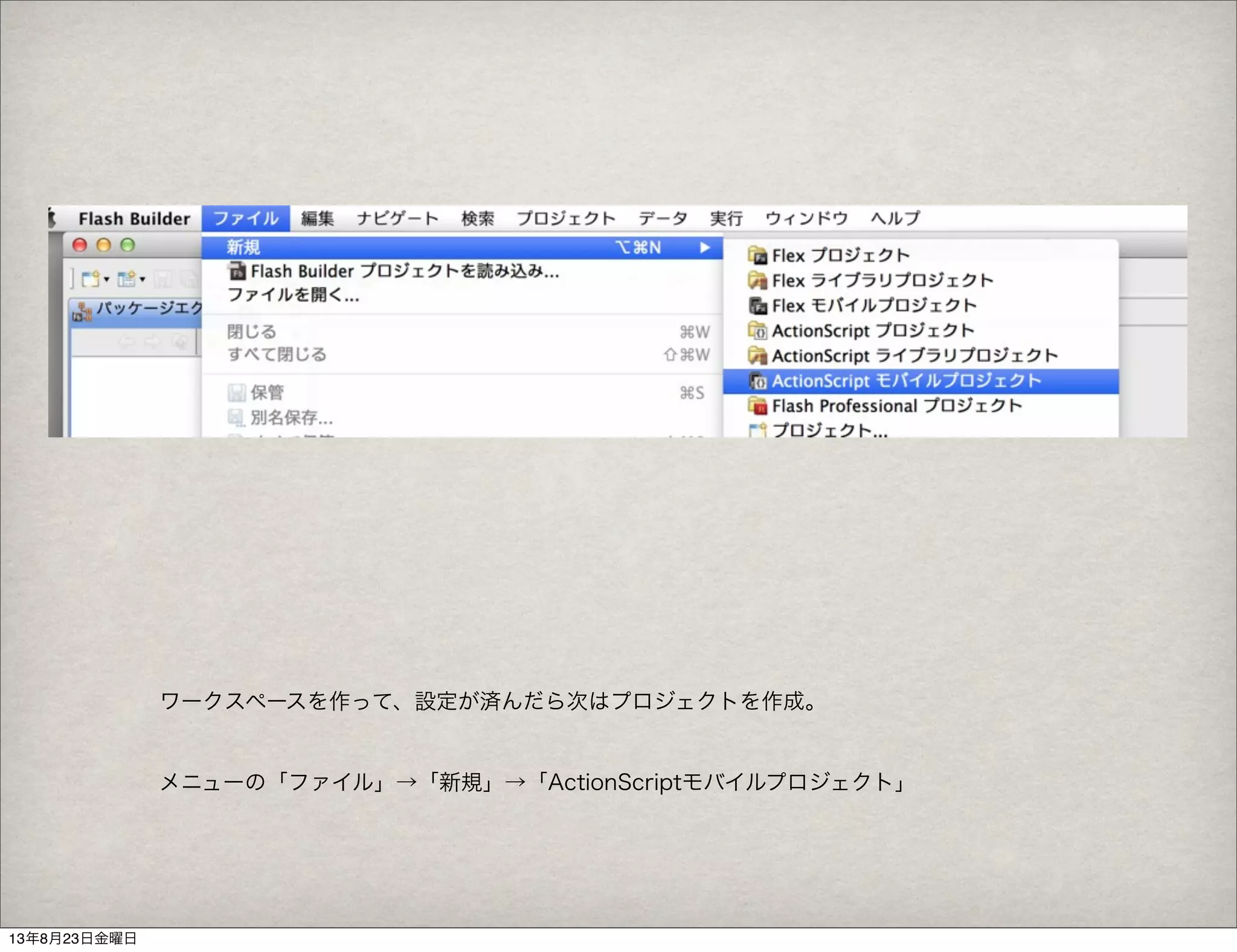This screenshot has height=952, width=1237.
Task: Click the second new item toolbar icon
Action: pos(127,278)
